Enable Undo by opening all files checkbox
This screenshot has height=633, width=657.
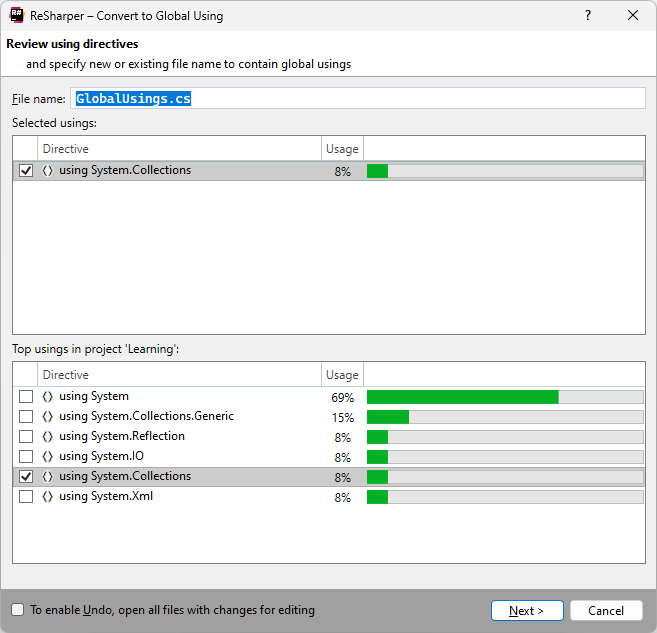click(18, 610)
